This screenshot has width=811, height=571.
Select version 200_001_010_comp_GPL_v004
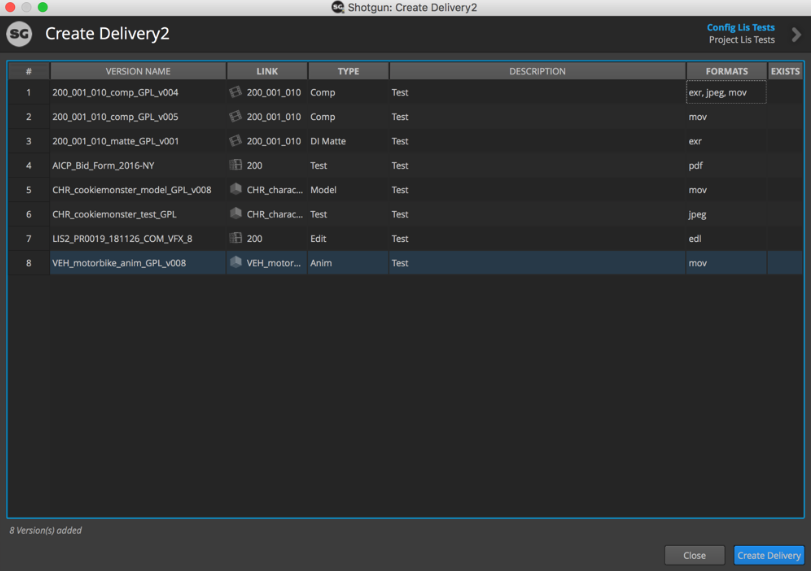115,93
